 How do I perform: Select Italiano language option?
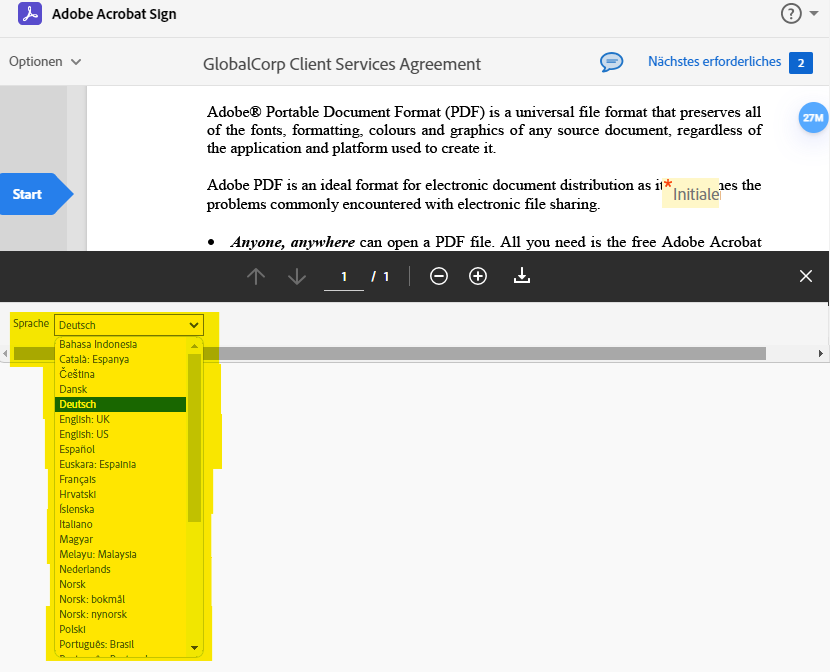121,524
